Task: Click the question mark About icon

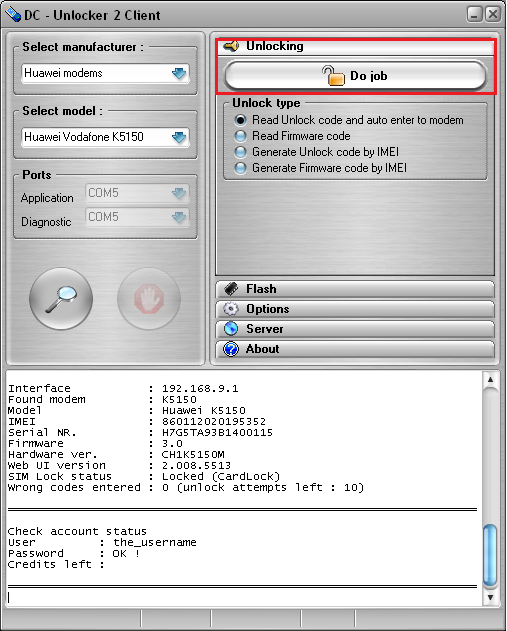Action: [231, 349]
